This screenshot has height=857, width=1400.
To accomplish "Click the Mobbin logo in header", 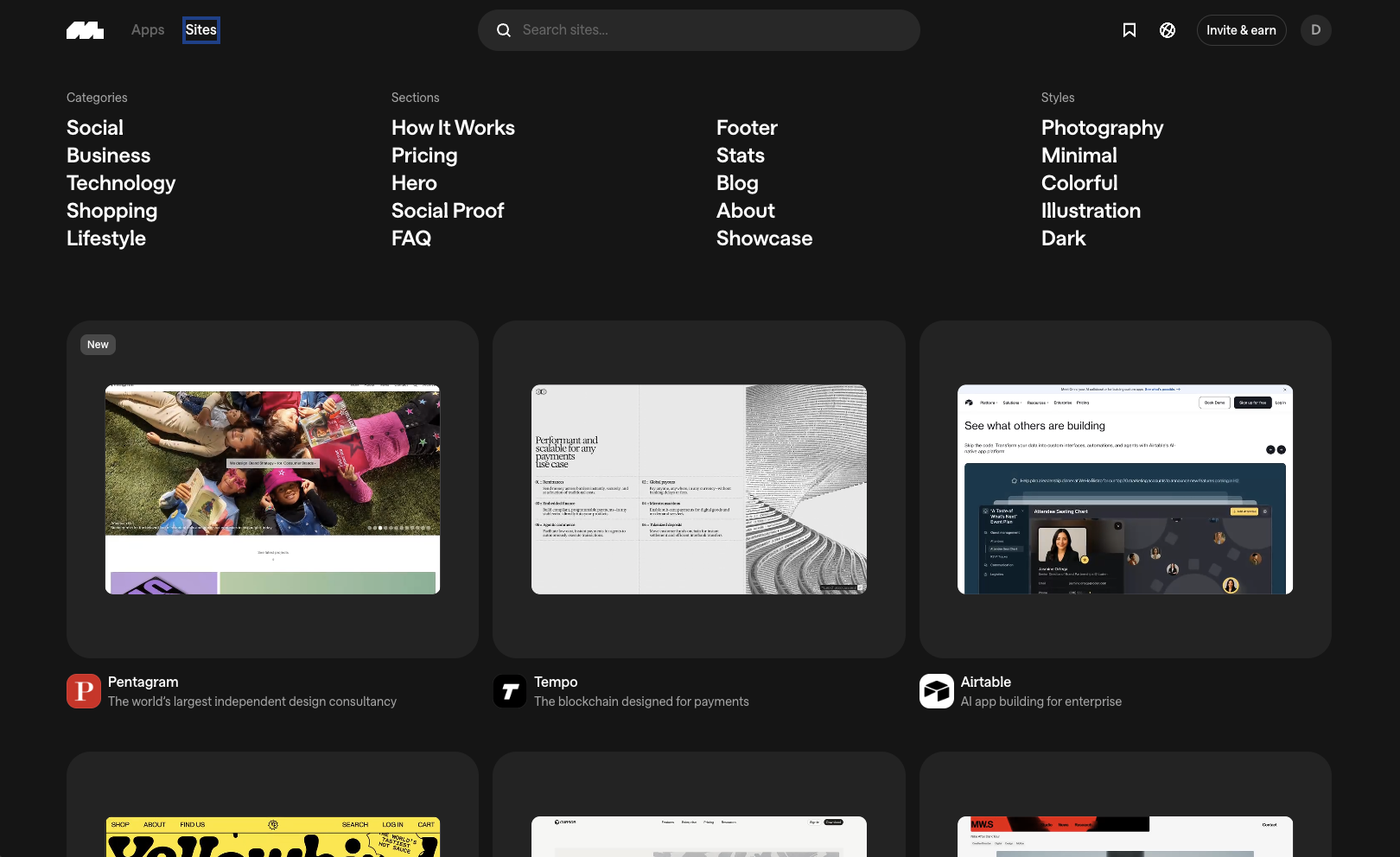I will 85,30.
